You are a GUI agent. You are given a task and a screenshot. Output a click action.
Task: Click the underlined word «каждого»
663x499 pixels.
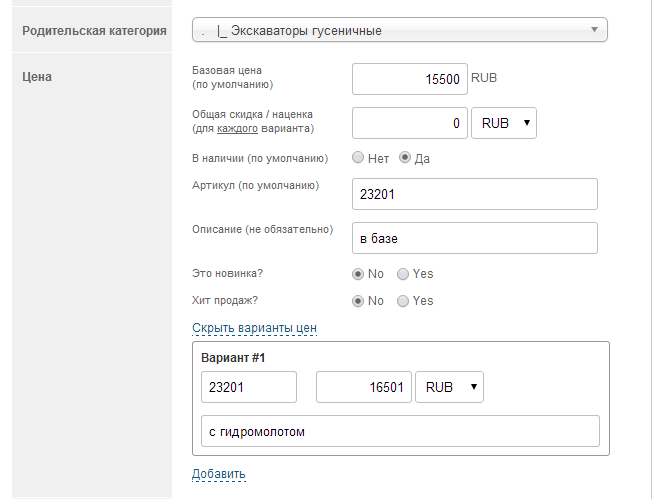237,129
